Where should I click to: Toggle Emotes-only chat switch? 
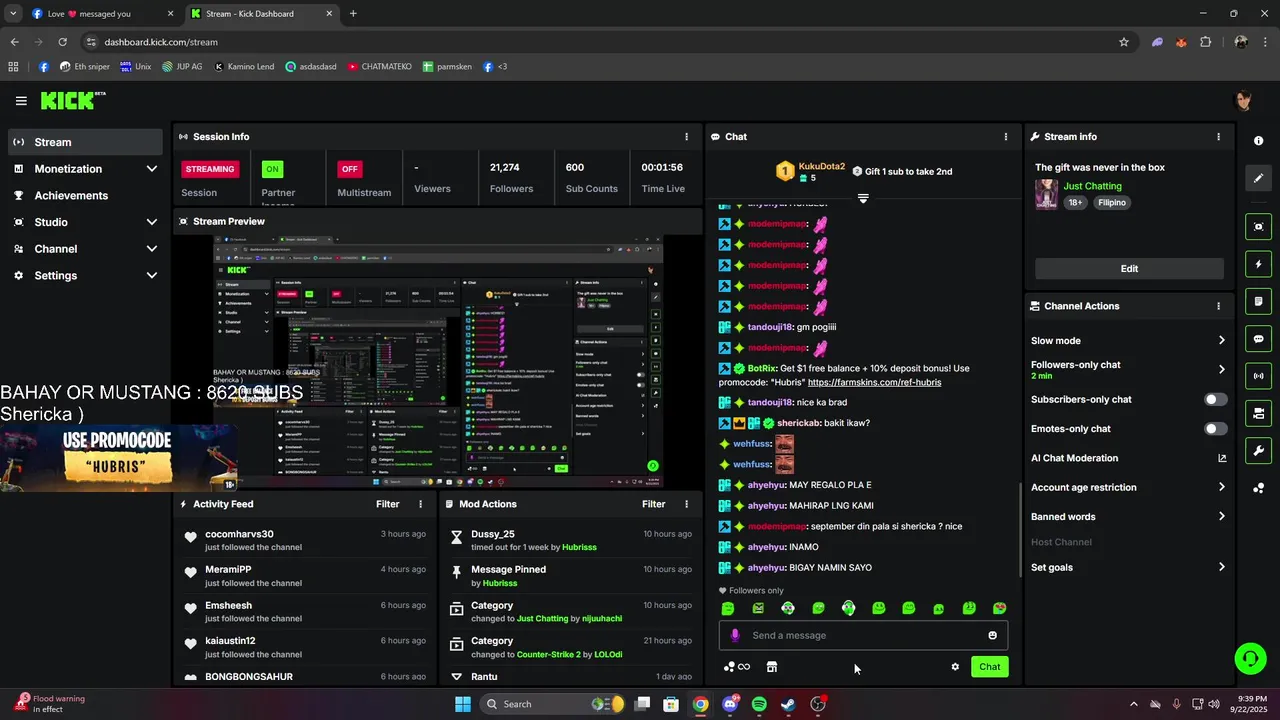click(1215, 429)
